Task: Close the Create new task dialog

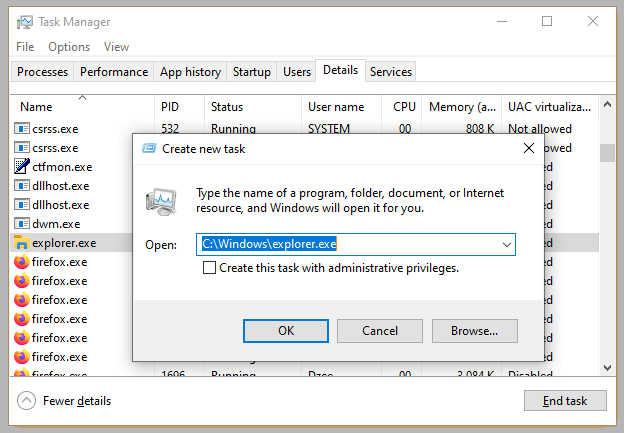Action: coord(528,148)
